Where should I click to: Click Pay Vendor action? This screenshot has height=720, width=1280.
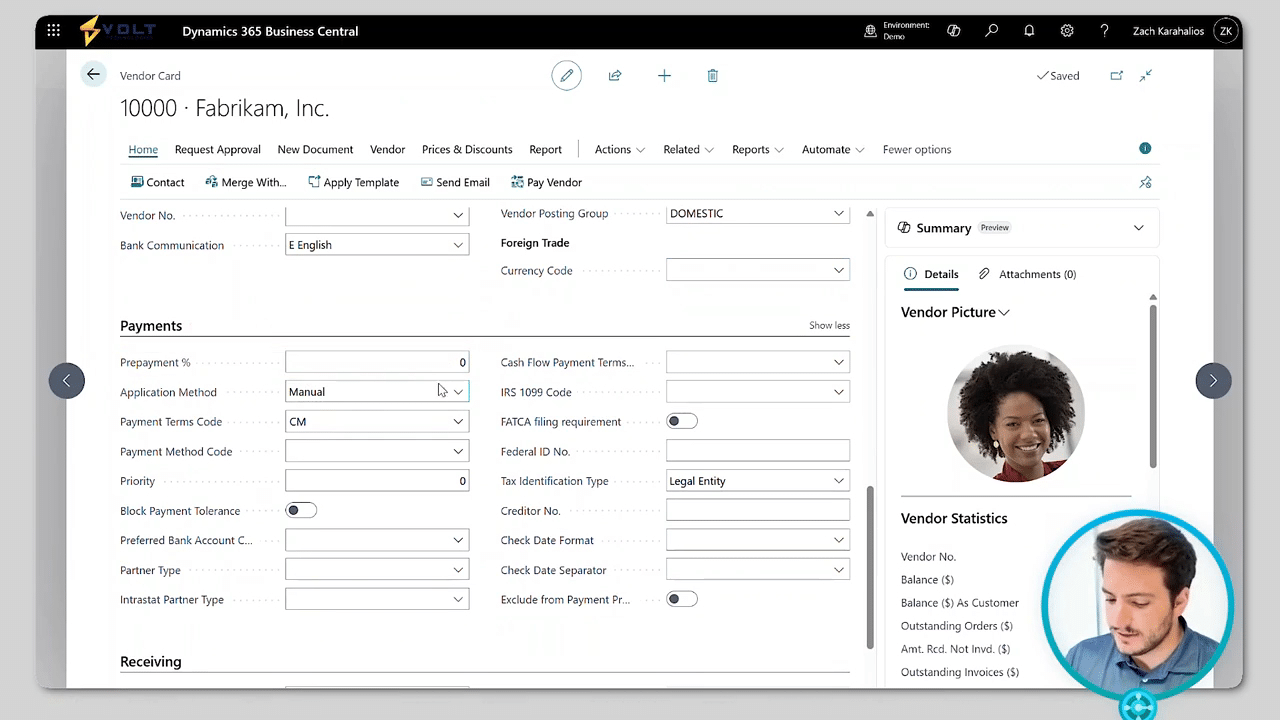[x=546, y=182]
